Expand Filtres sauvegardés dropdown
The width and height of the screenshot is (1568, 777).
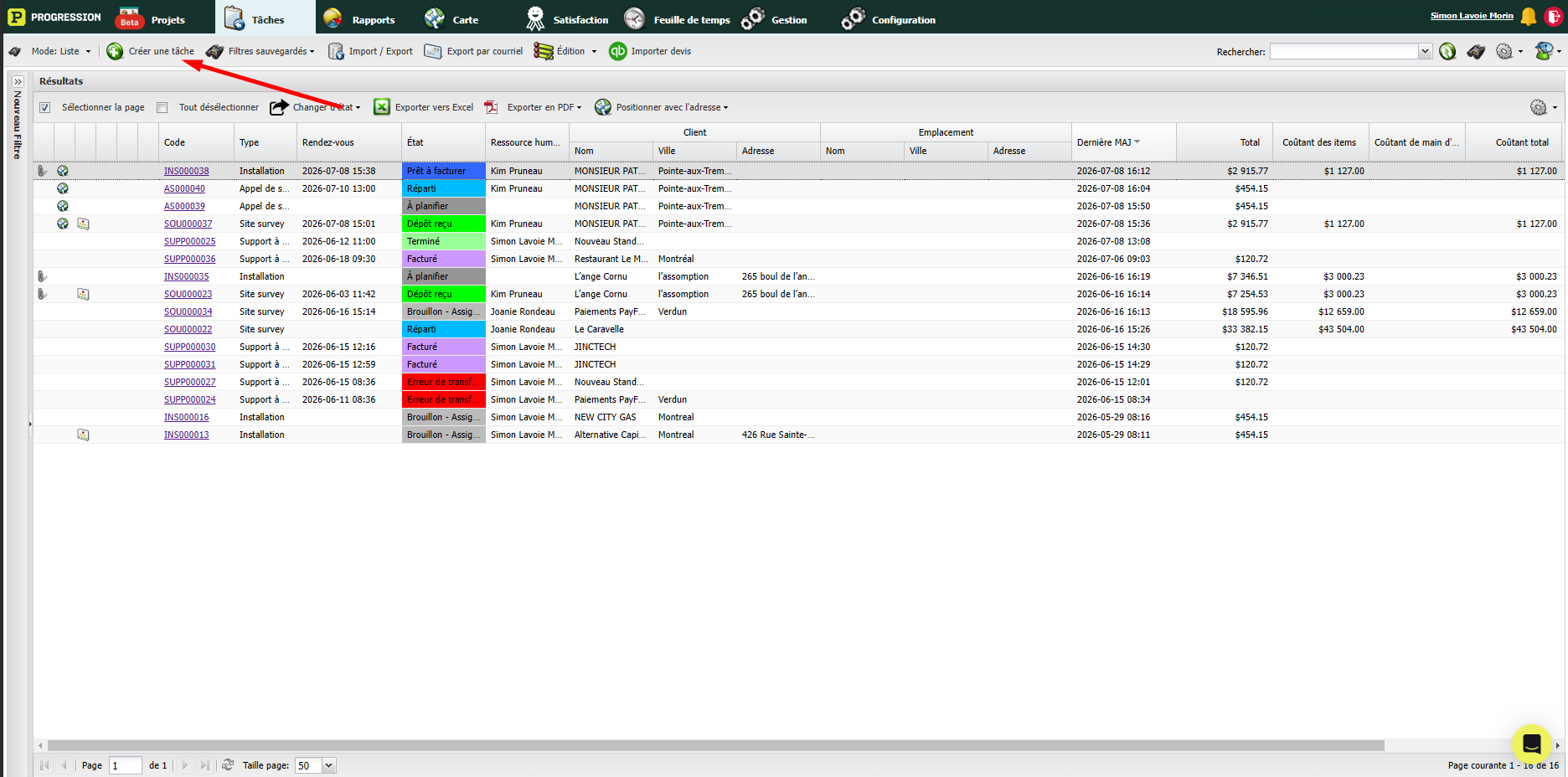click(x=271, y=52)
